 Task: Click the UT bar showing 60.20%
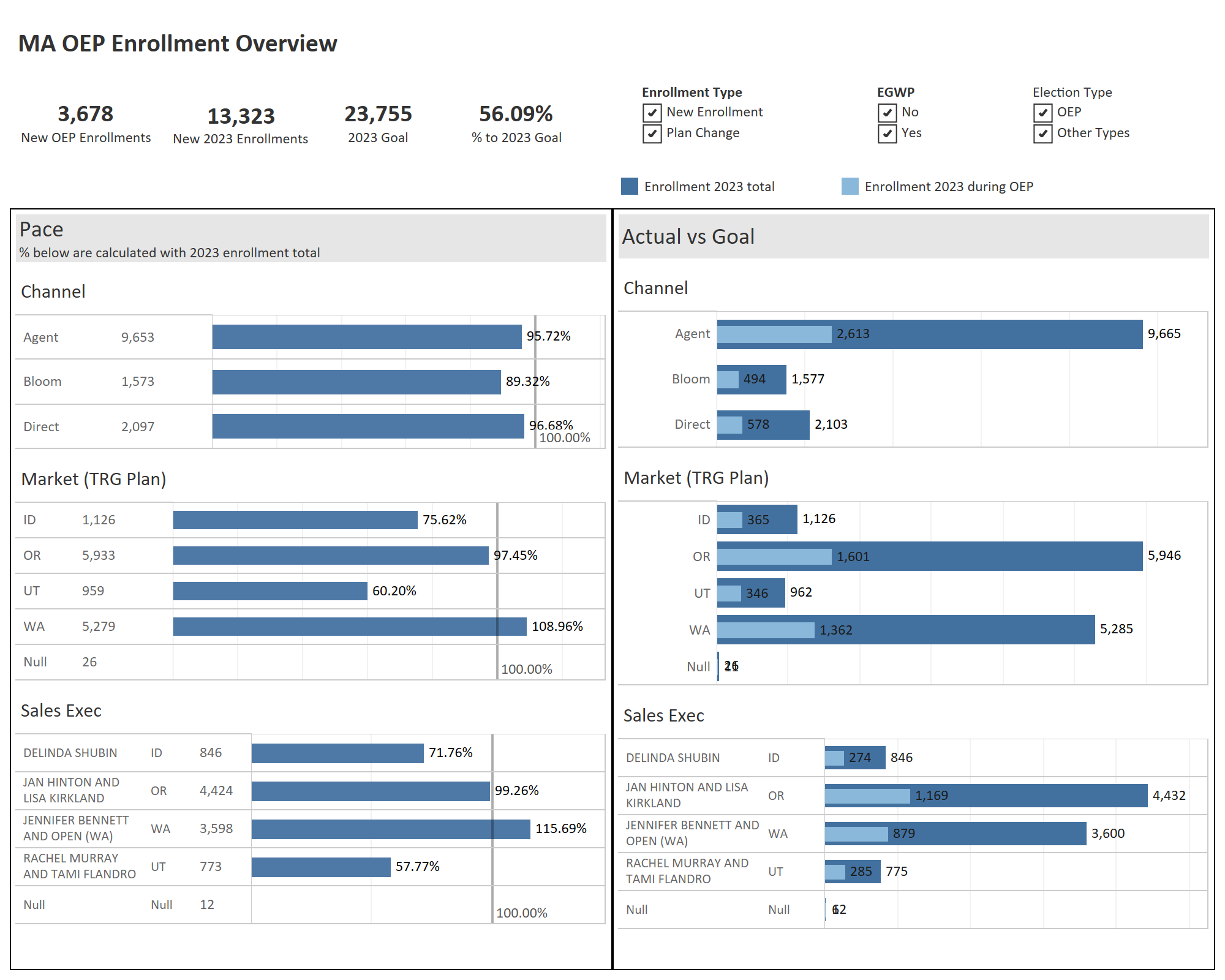[x=269, y=590]
